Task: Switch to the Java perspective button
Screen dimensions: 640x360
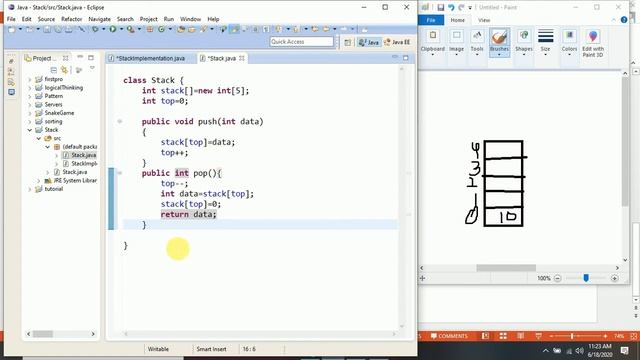Action: (369, 42)
